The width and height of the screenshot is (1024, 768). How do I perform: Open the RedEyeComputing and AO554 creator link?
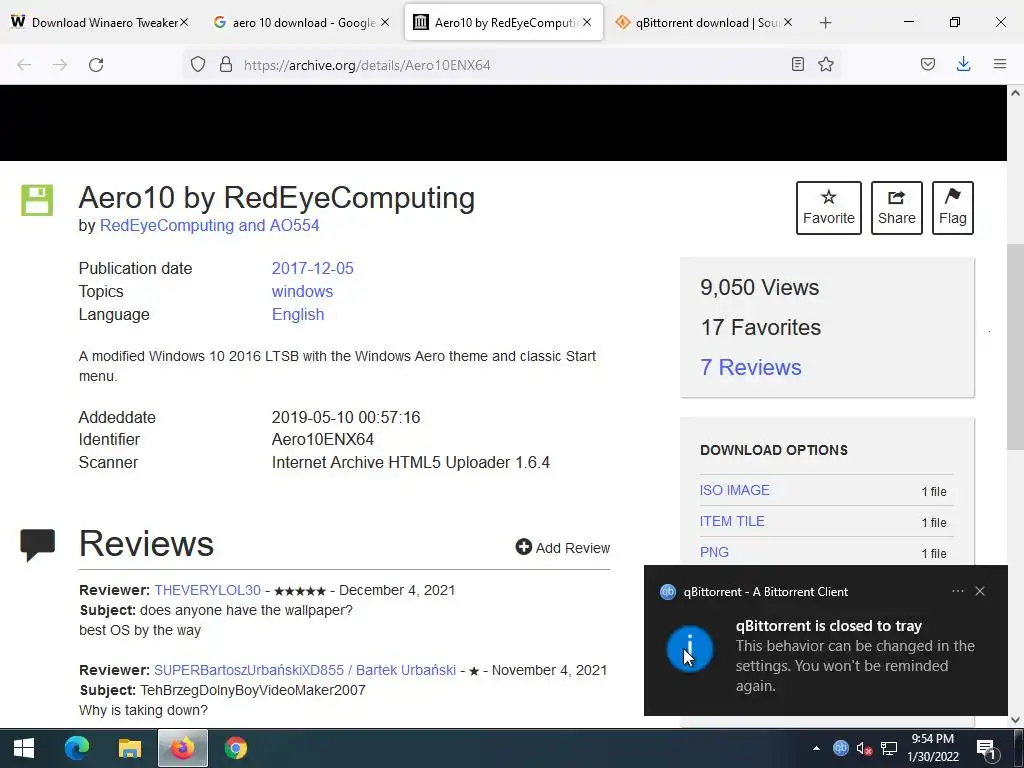click(210, 225)
